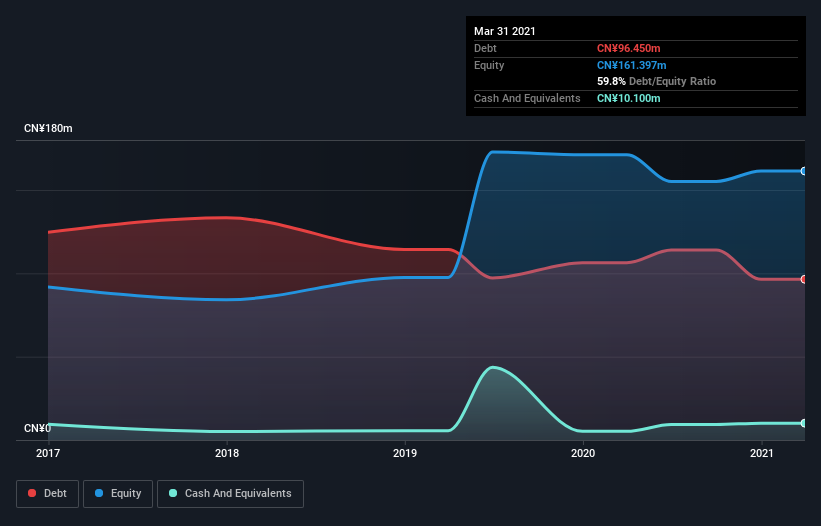Click Cash And Equivalents label in tooltip
The height and width of the screenshot is (526, 821).
tap(527, 98)
